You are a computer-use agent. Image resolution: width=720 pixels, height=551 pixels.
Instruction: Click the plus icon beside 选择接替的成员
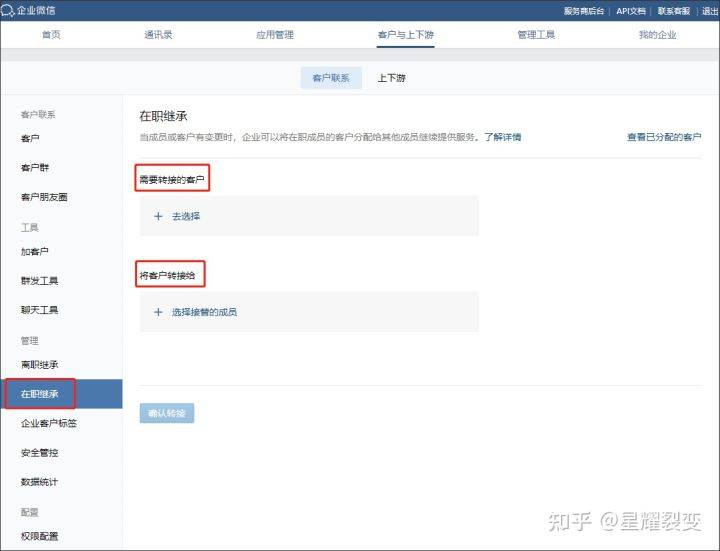click(x=158, y=312)
